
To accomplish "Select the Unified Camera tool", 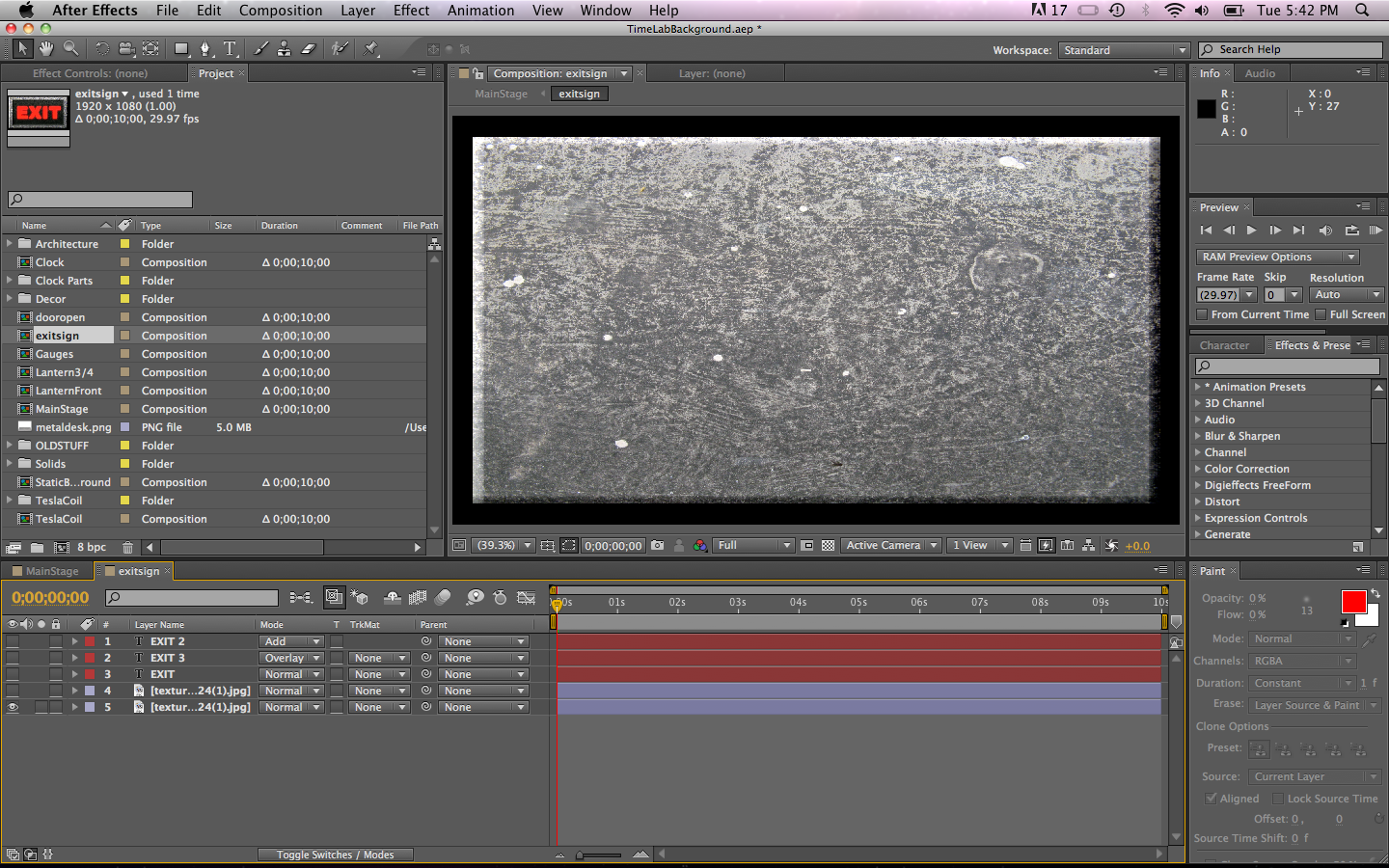I will click(x=126, y=48).
